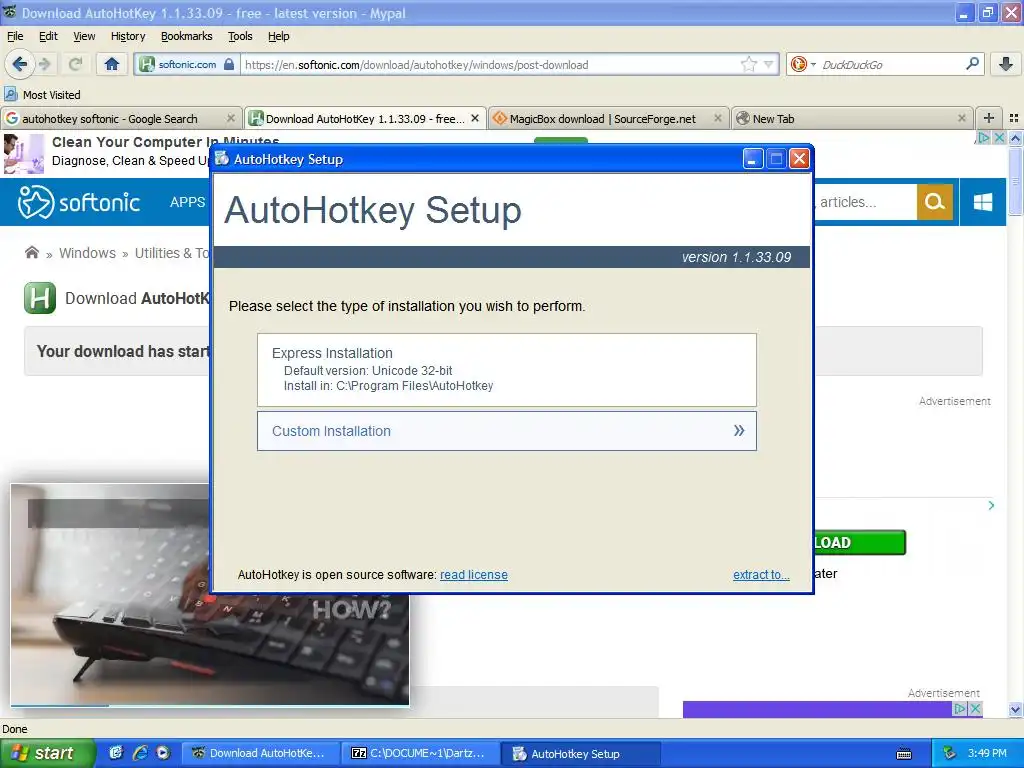Choose Express Installation in AutoHotkey Setup

click(507, 370)
